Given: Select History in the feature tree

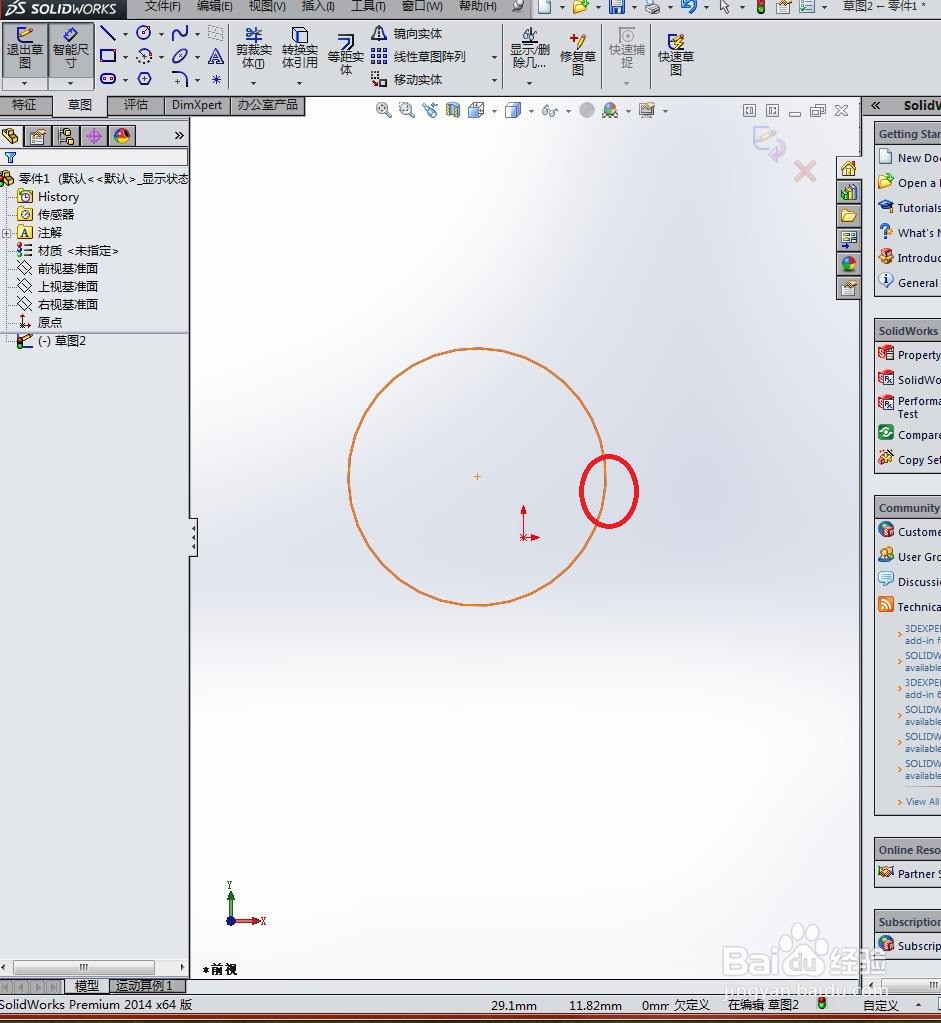Looking at the screenshot, I should 58,196.
